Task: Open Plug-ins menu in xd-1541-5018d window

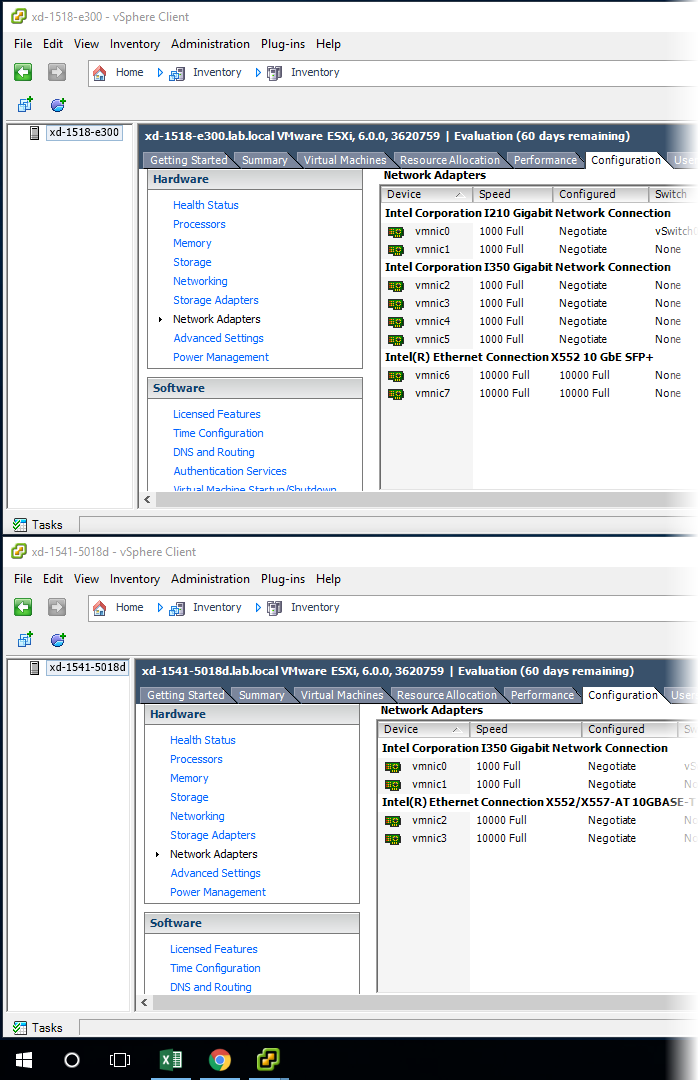Action: coord(282,579)
